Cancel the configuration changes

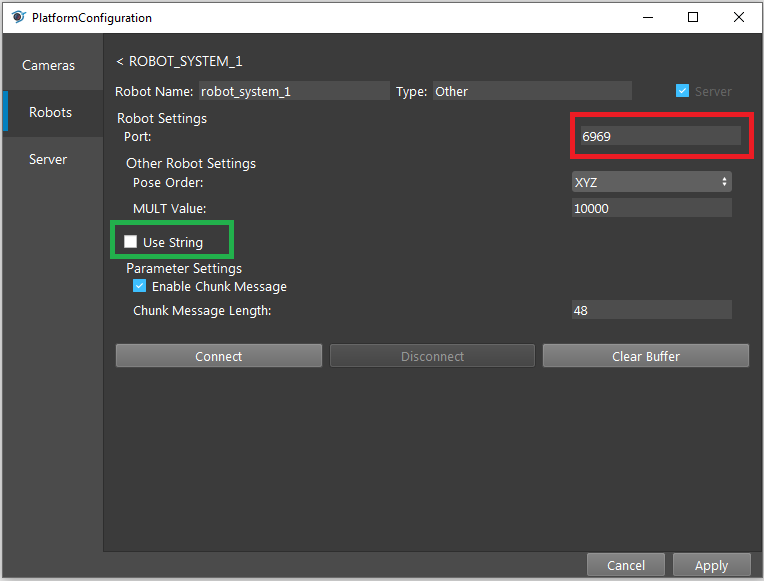[626, 565]
